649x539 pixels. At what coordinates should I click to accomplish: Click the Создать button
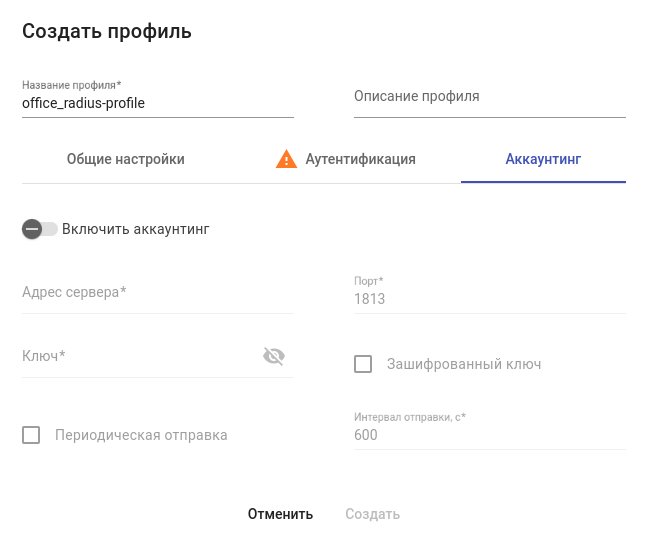point(372,514)
